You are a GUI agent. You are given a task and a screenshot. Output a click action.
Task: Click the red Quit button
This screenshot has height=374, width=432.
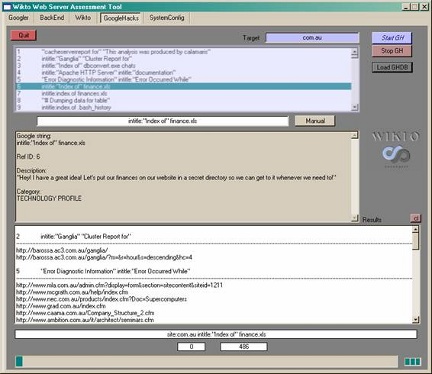[x=23, y=35]
